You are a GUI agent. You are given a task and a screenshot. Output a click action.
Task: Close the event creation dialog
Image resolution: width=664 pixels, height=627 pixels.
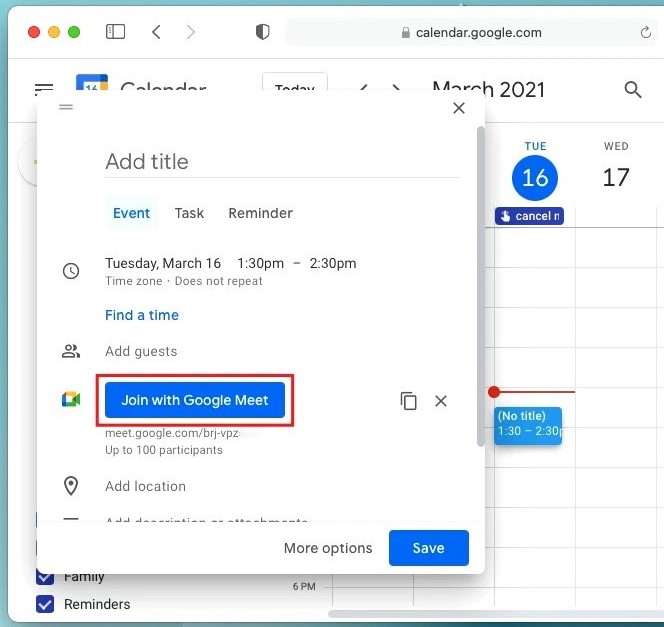coord(459,108)
